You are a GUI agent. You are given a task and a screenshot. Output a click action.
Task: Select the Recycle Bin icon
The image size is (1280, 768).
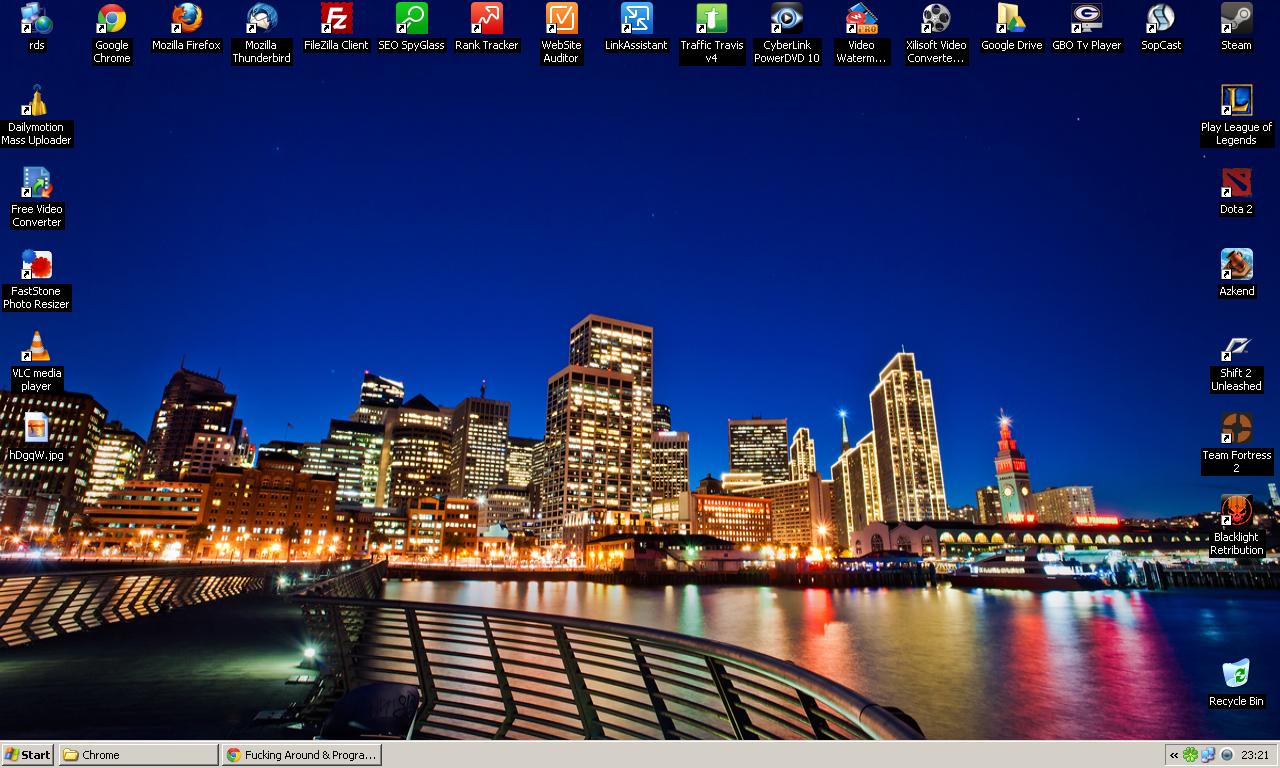1236,676
